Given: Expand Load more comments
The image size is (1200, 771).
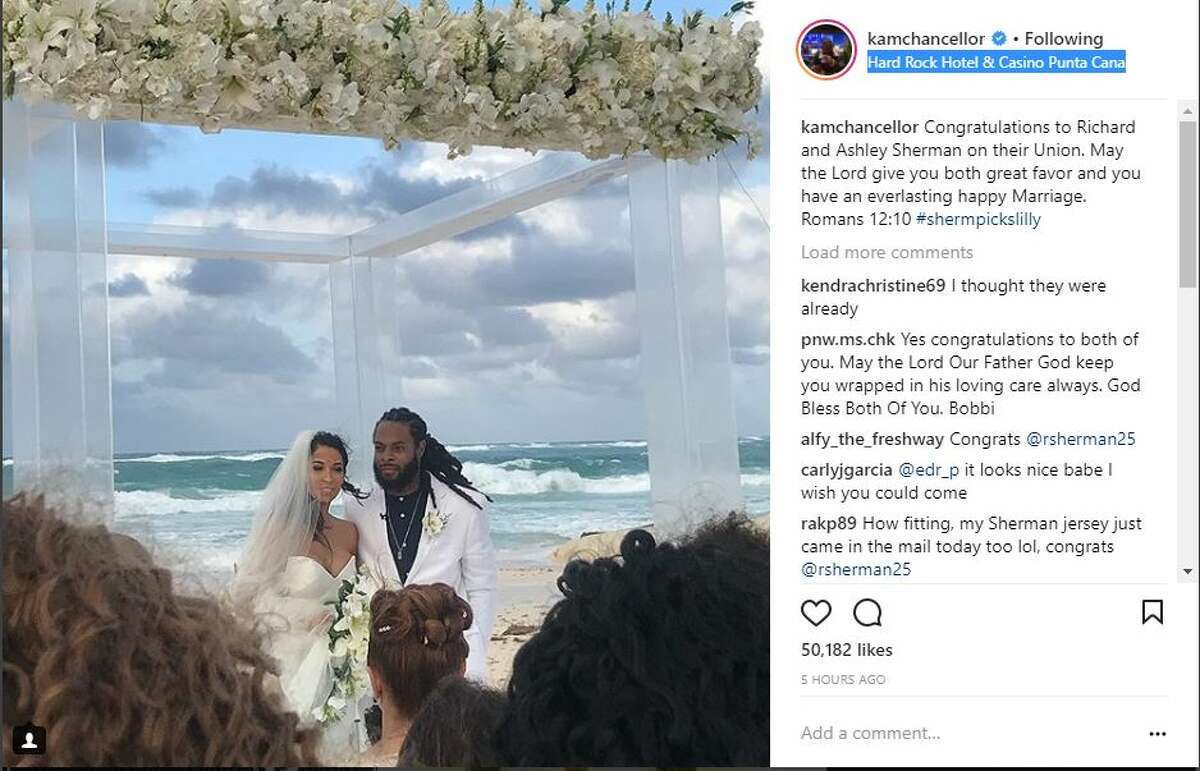Looking at the screenshot, I should [887, 252].
